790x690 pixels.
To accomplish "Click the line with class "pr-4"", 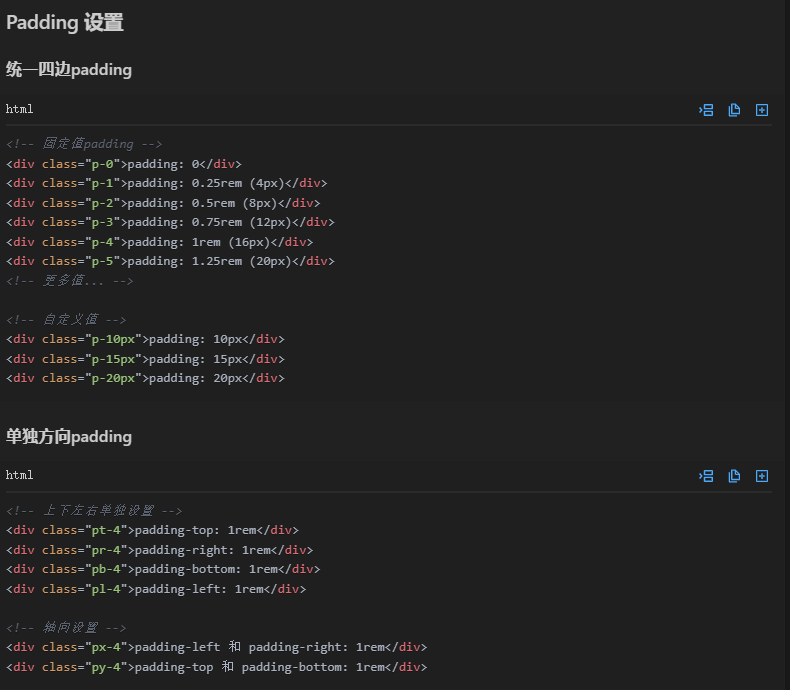I will click(160, 550).
